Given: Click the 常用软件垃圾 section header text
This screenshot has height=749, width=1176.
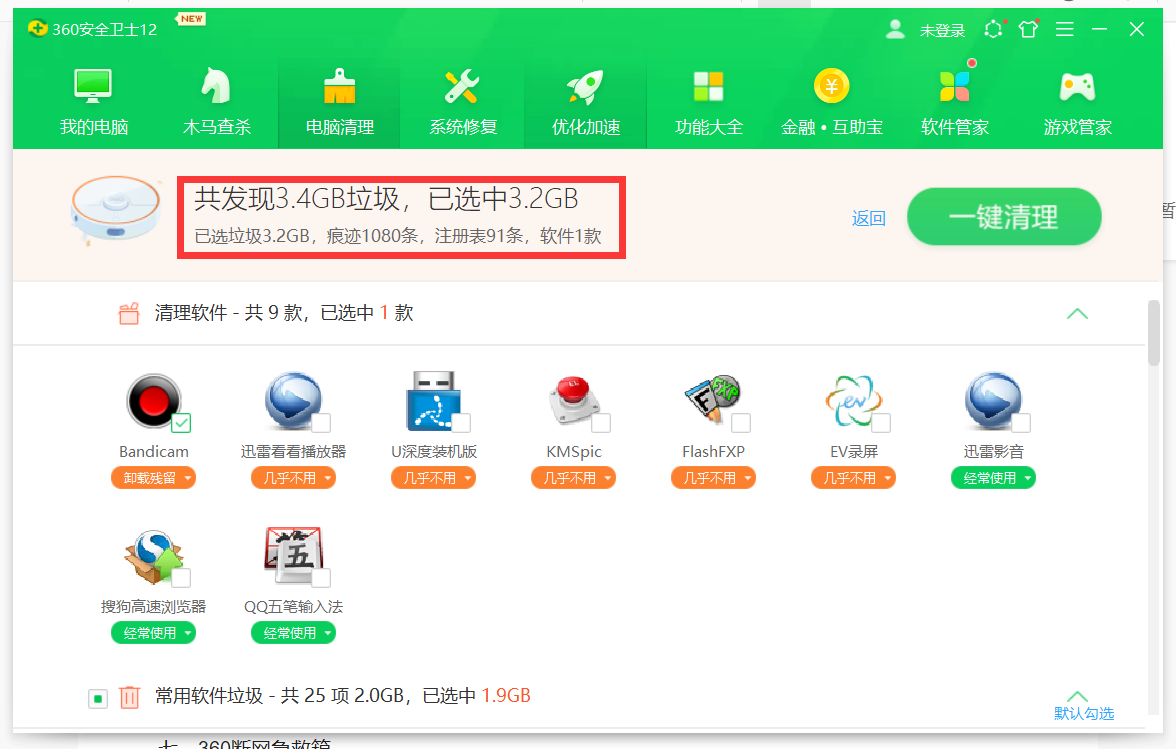Looking at the screenshot, I should 343,696.
